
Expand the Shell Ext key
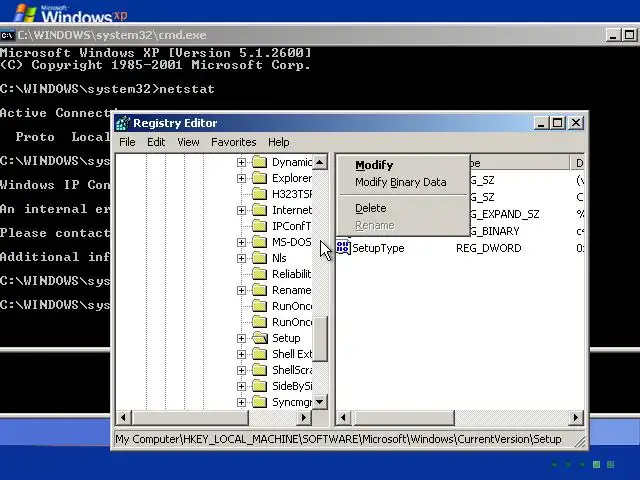point(241,354)
